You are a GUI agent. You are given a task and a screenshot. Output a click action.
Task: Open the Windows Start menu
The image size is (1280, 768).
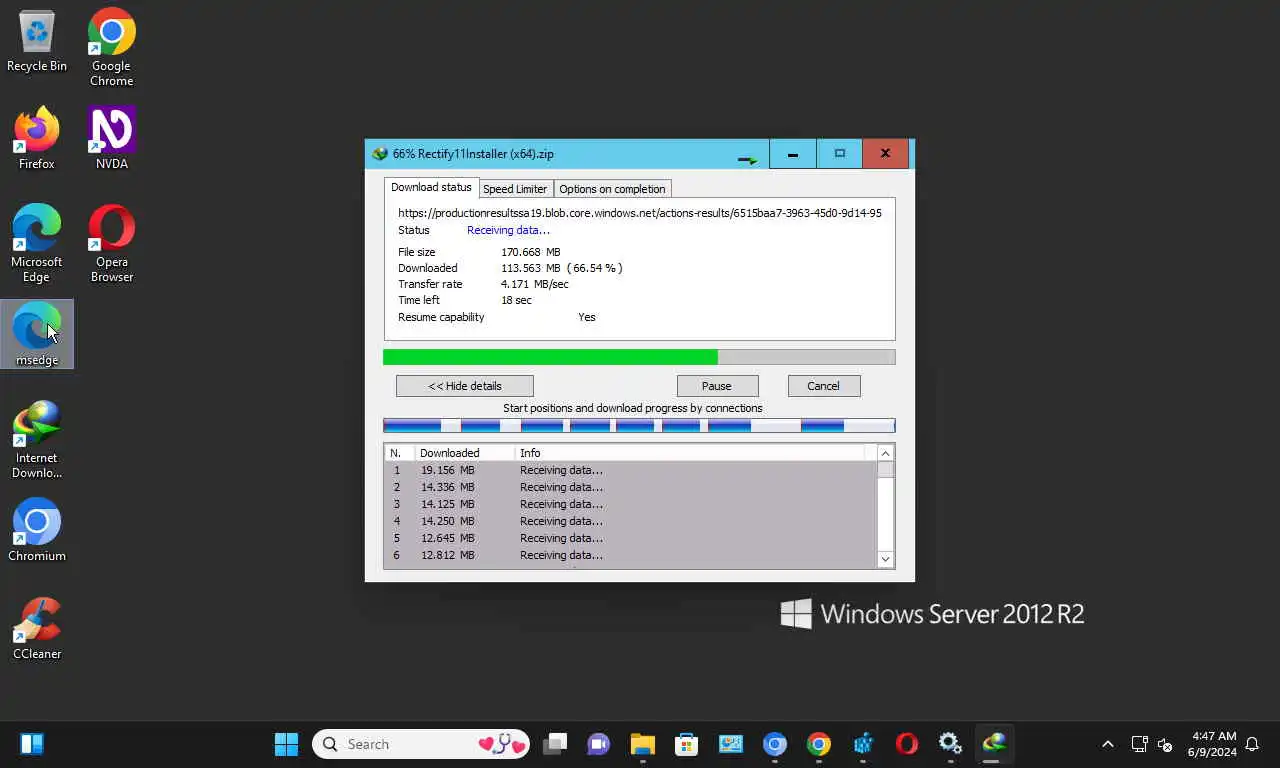click(x=286, y=744)
